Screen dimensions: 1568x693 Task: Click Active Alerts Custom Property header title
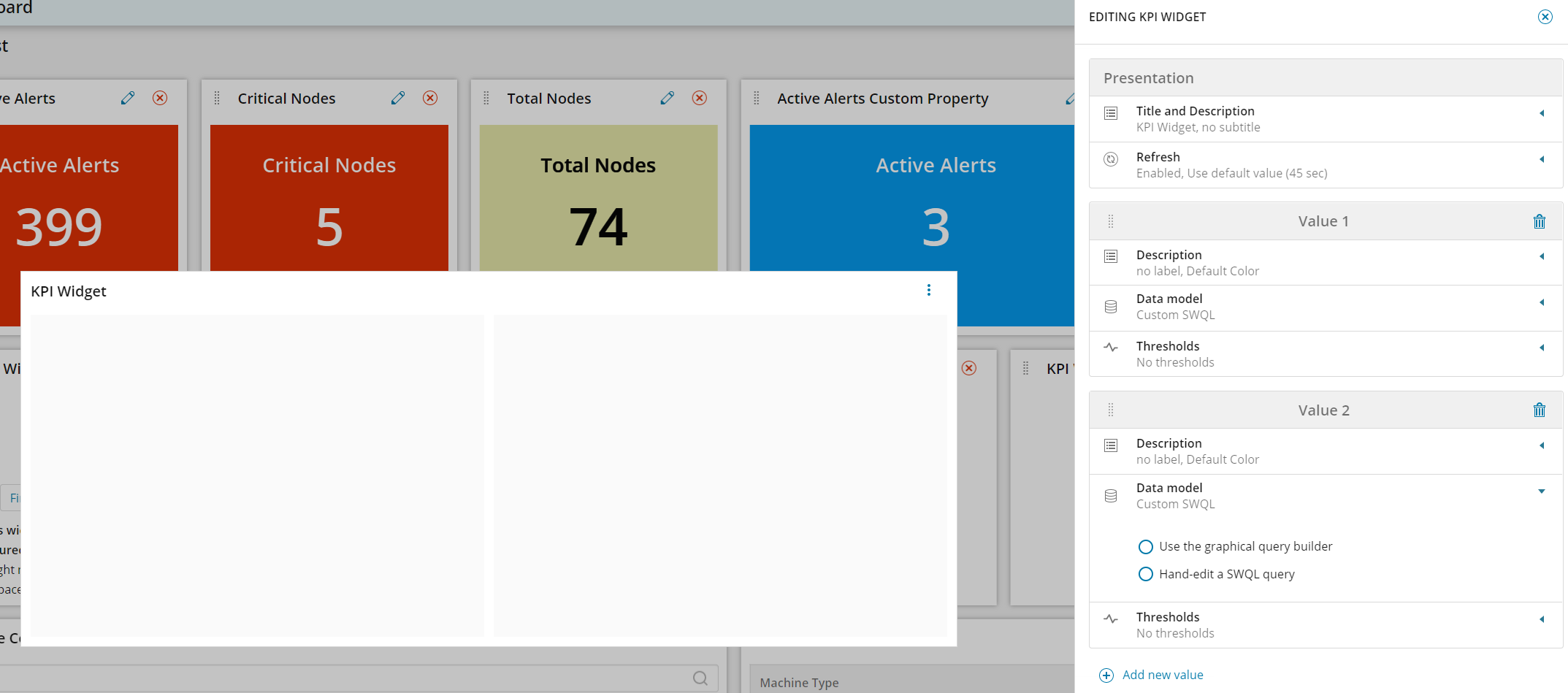(883, 99)
